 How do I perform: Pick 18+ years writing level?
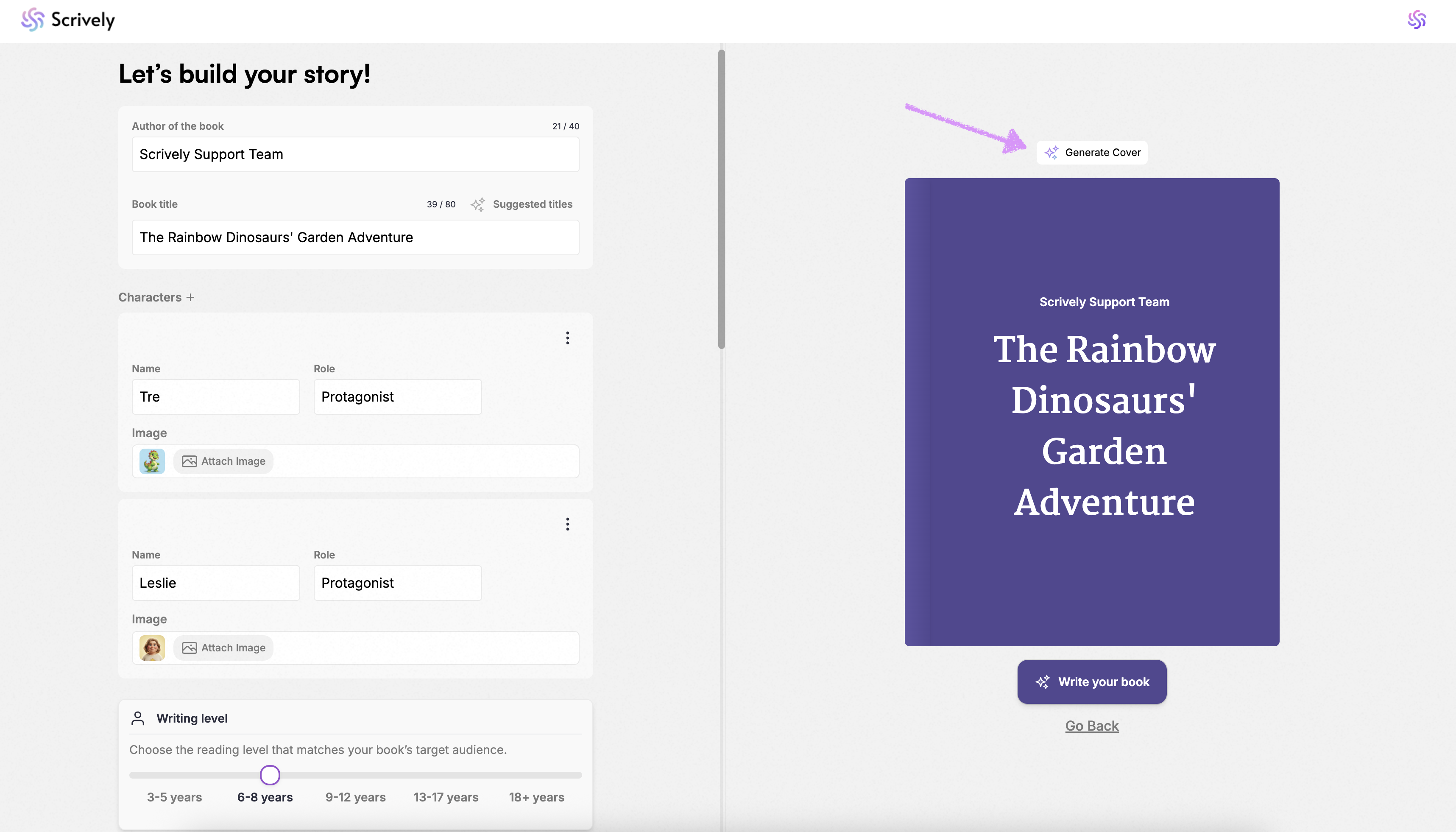(x=536, y=797)
